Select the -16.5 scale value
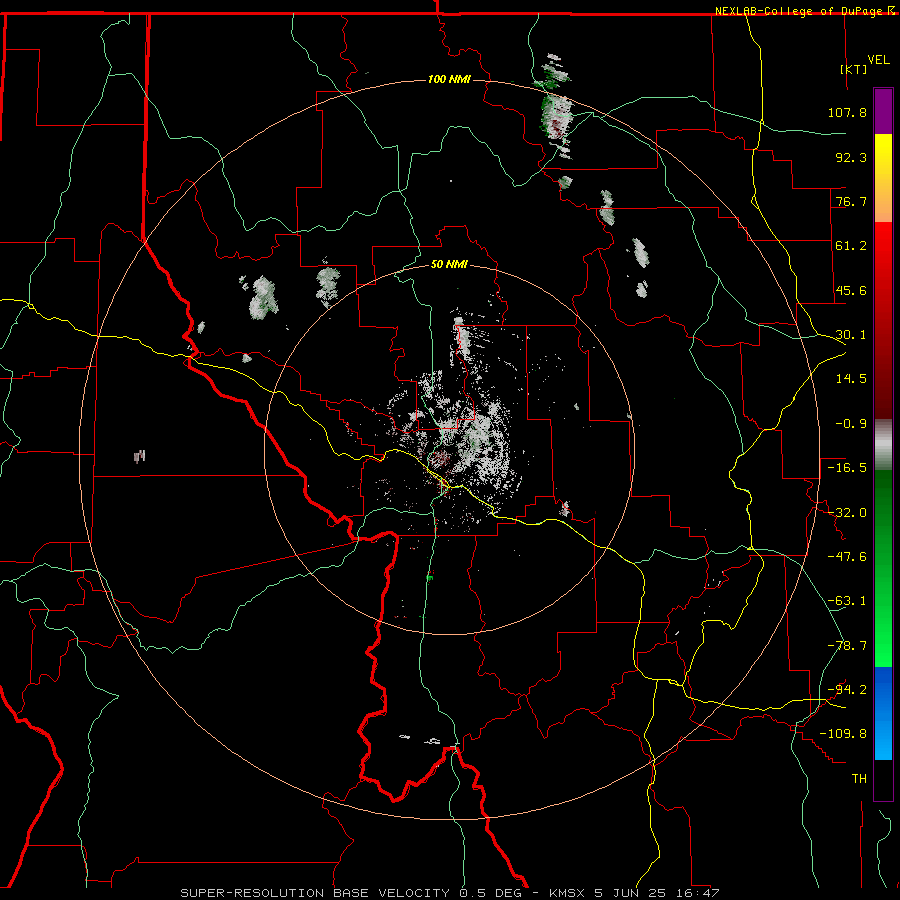Screen dimensions: 900x900 [847, 468]
